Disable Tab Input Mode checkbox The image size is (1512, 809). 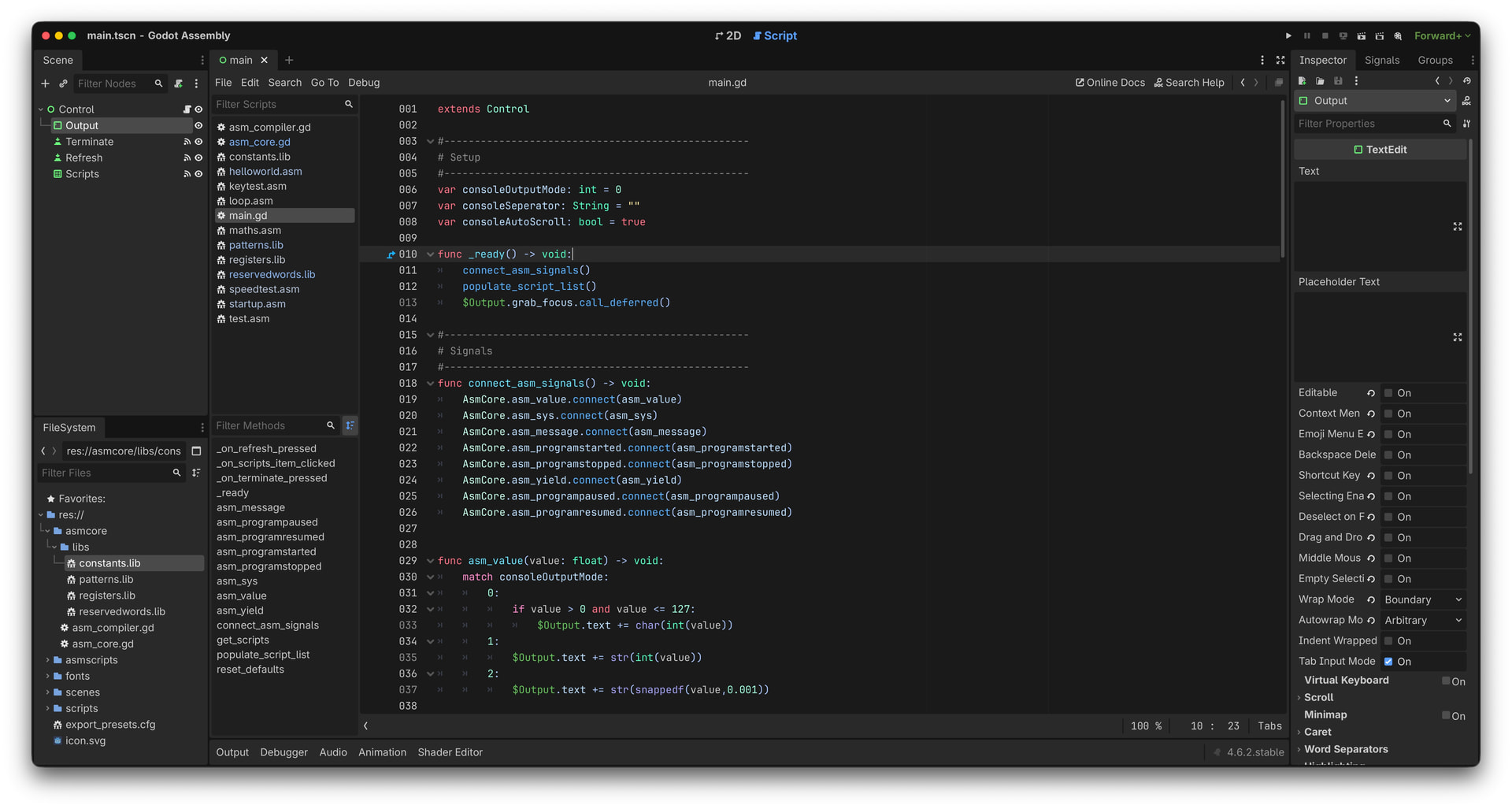tap(1389, 662)
